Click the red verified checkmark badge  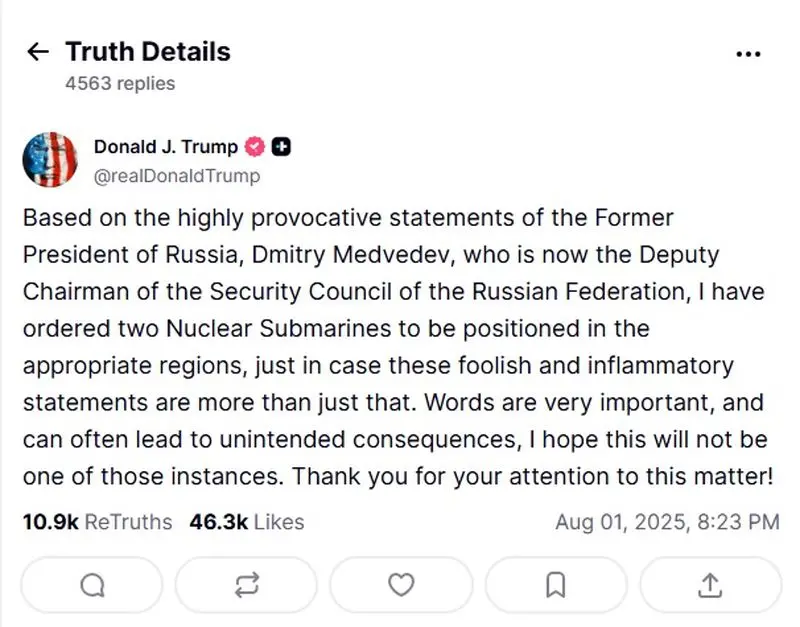(x=255, y=147)
